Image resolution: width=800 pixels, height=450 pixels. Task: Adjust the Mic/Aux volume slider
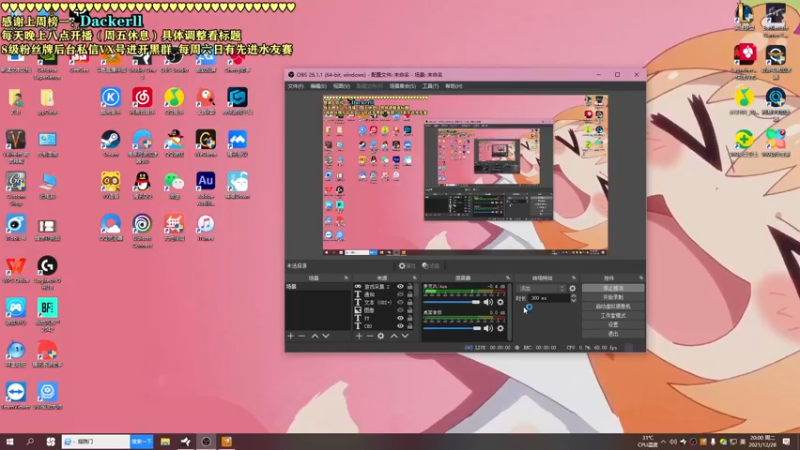click(x=452, y=302)
